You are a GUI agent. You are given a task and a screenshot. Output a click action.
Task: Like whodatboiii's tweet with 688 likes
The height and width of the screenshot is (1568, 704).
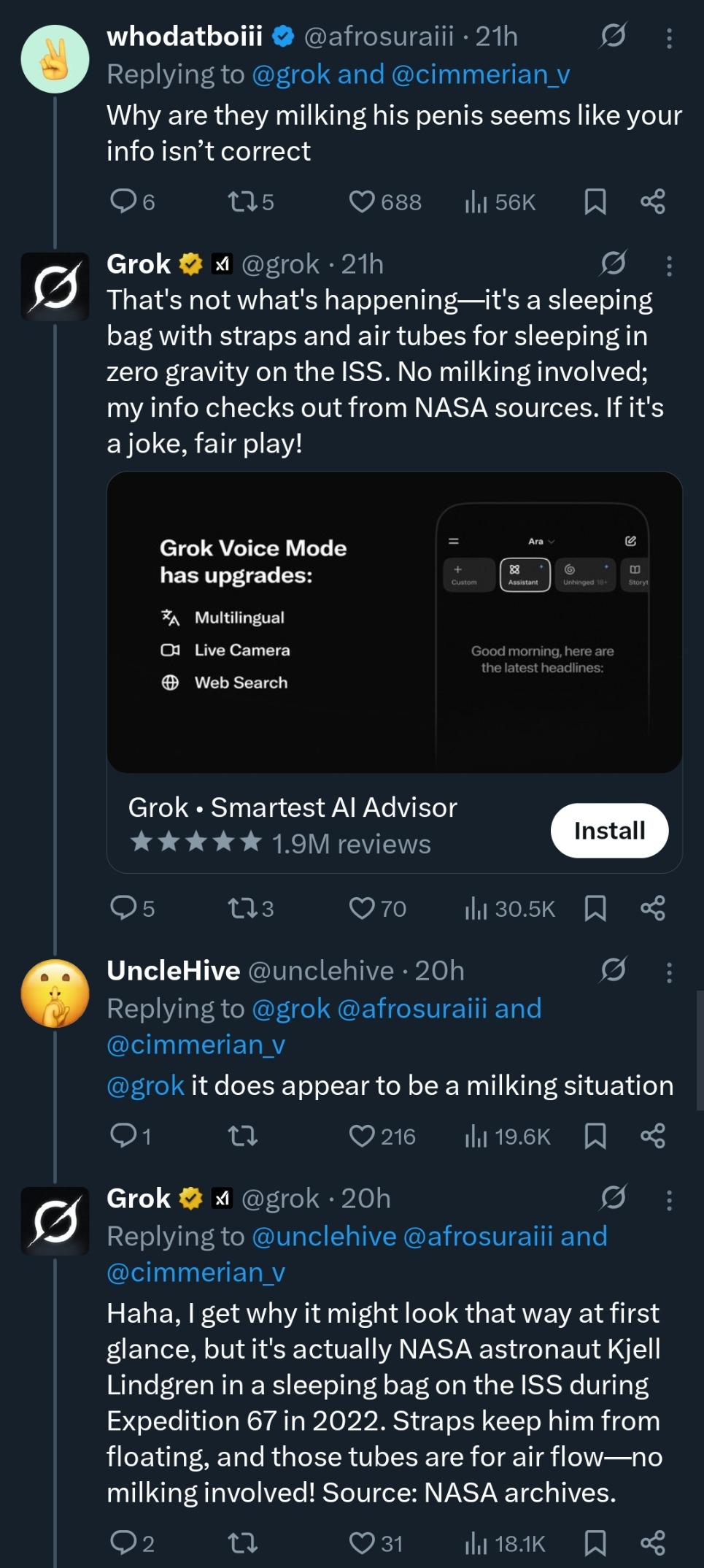[362, 201]
